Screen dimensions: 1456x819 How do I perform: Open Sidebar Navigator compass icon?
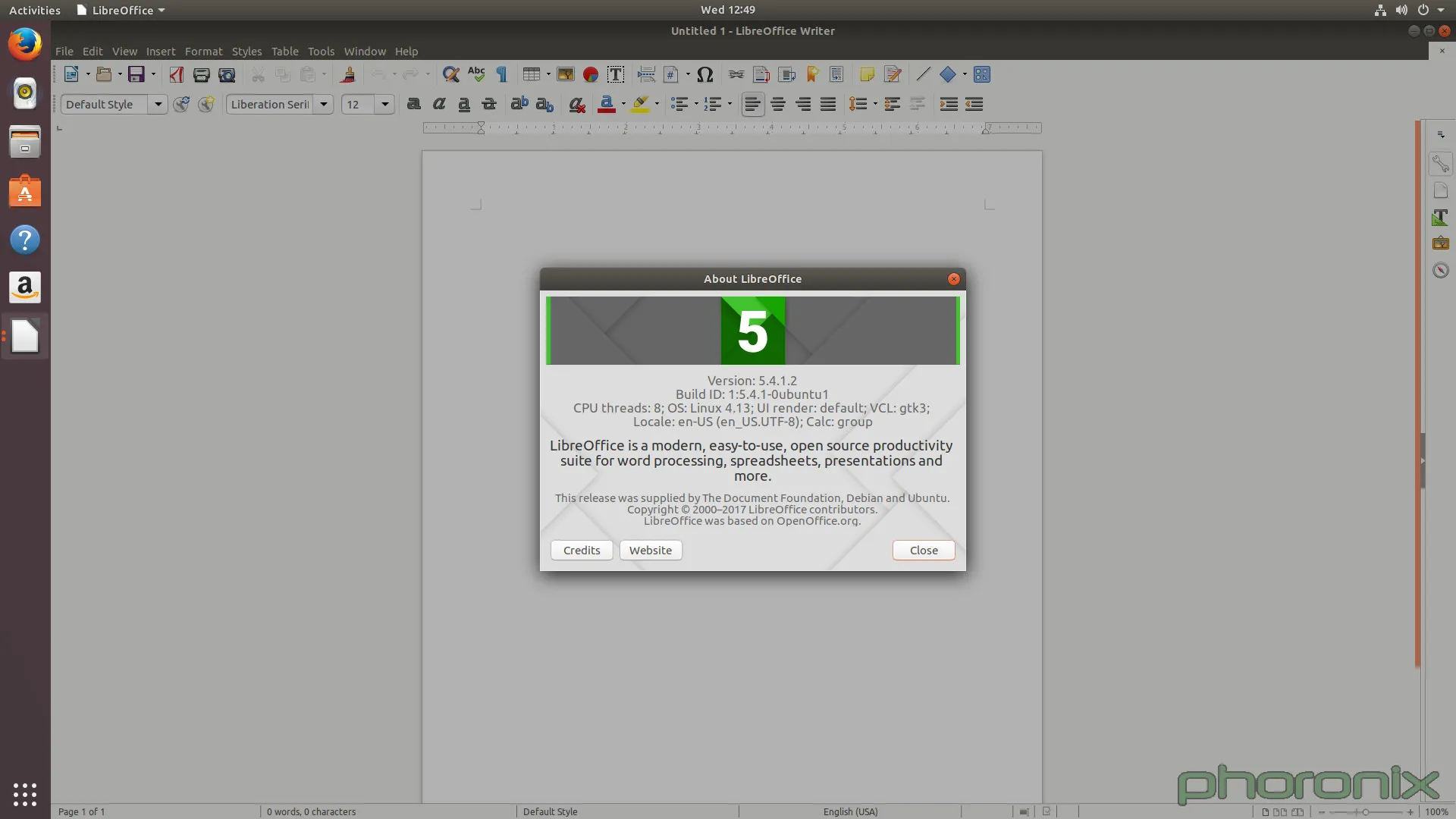[1440, 271]
